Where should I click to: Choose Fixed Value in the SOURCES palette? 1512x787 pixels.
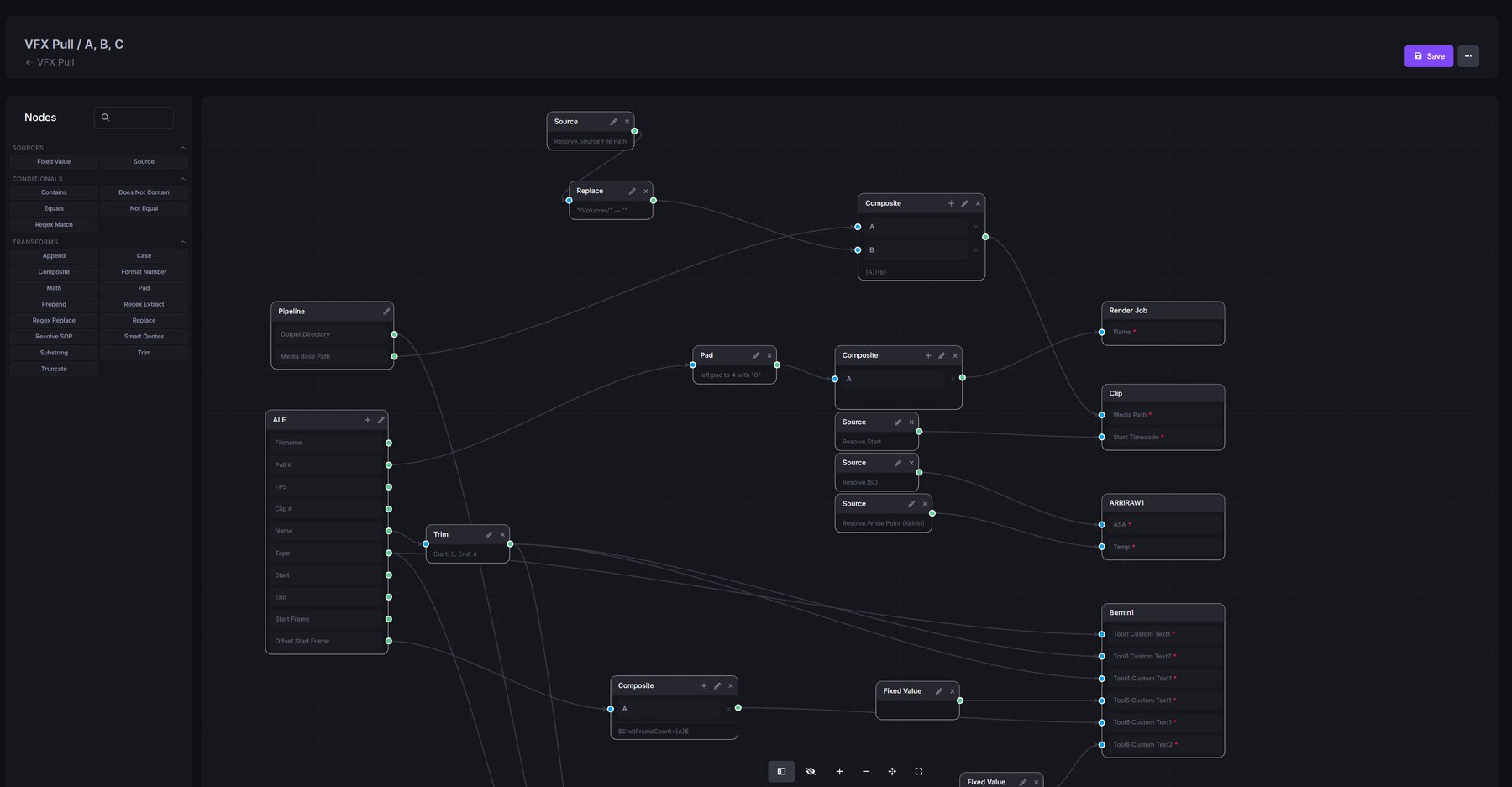54,162
